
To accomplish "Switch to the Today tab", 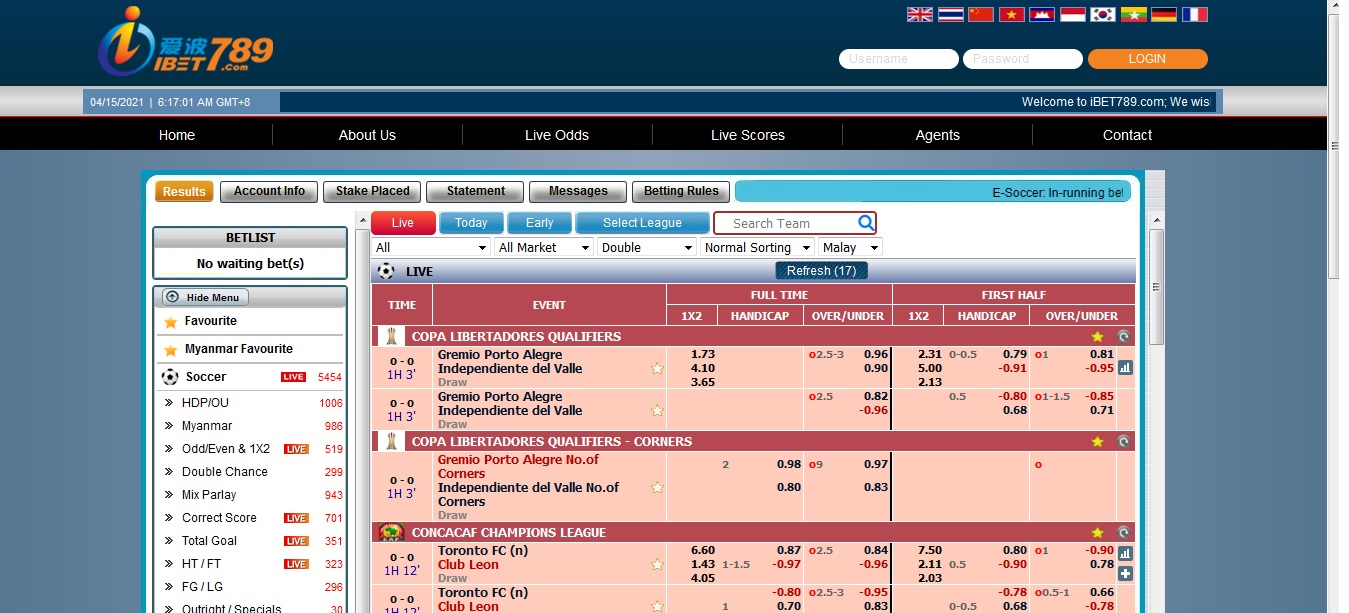I will [471, 223].
